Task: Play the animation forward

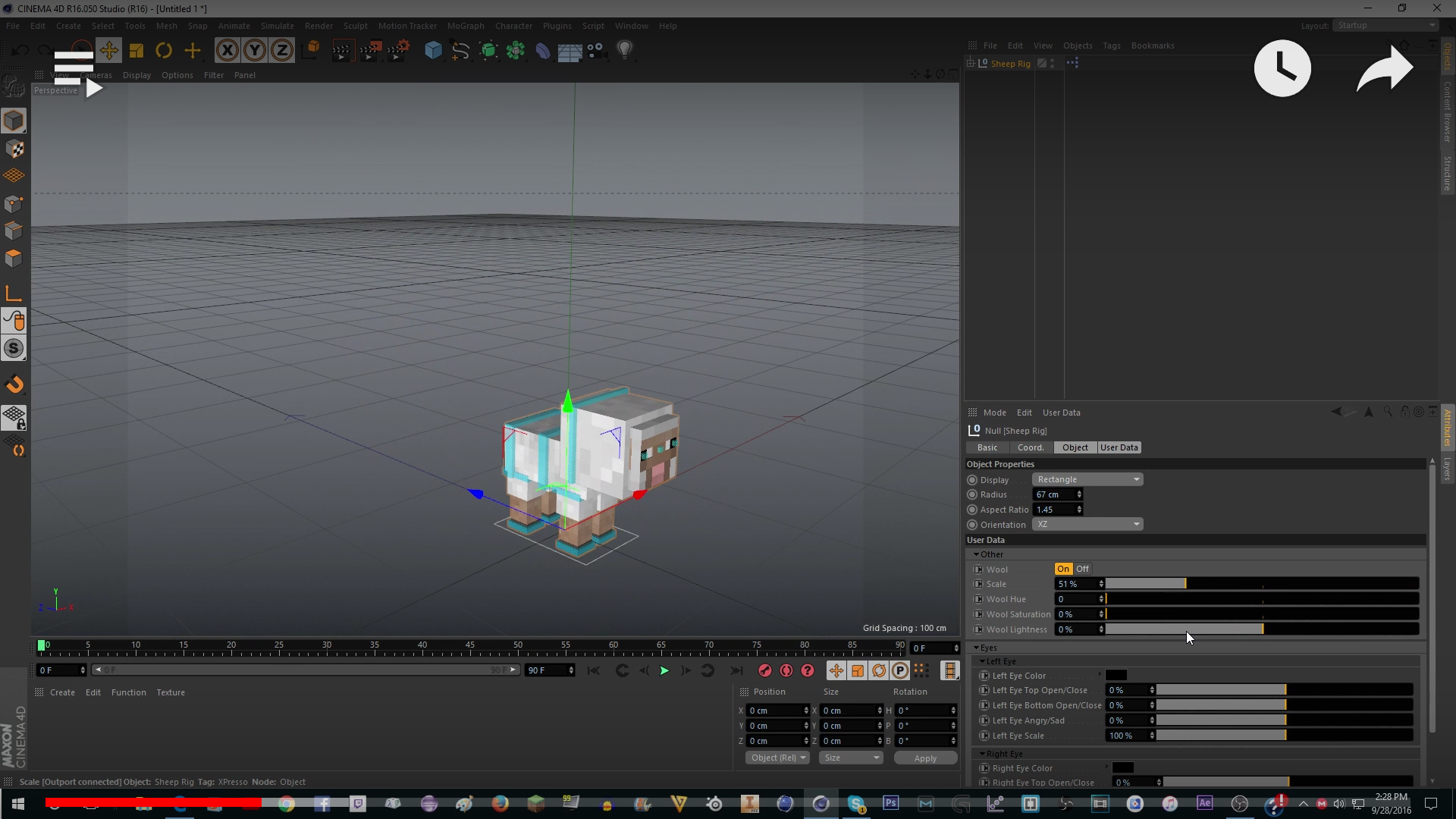Action: click(x=664, y=670)
